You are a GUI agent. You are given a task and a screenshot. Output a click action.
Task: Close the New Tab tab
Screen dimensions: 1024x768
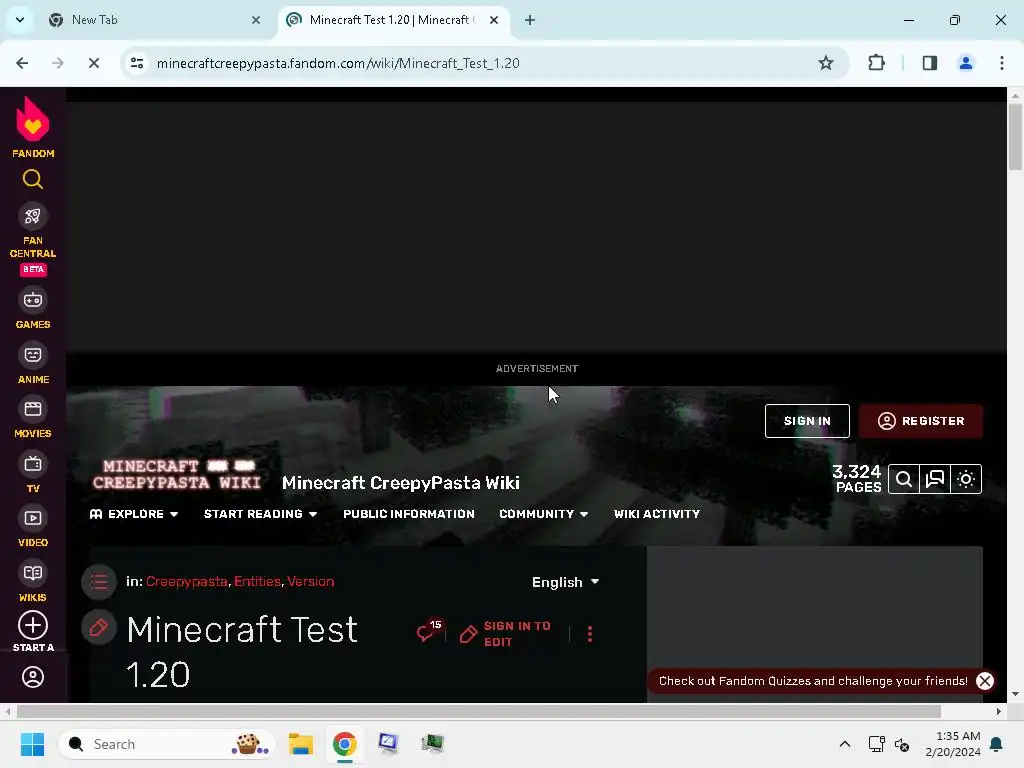pyautogui.click(x=256, y=20)
